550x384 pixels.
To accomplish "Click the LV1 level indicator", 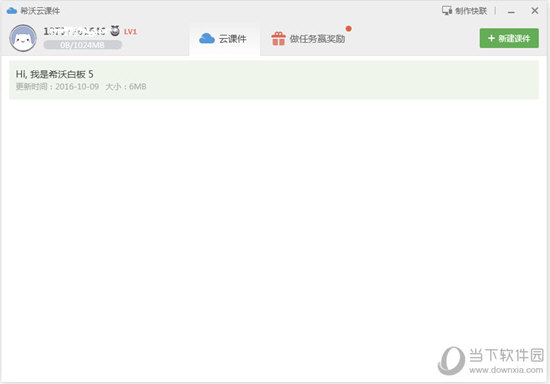I will point(130,32).
